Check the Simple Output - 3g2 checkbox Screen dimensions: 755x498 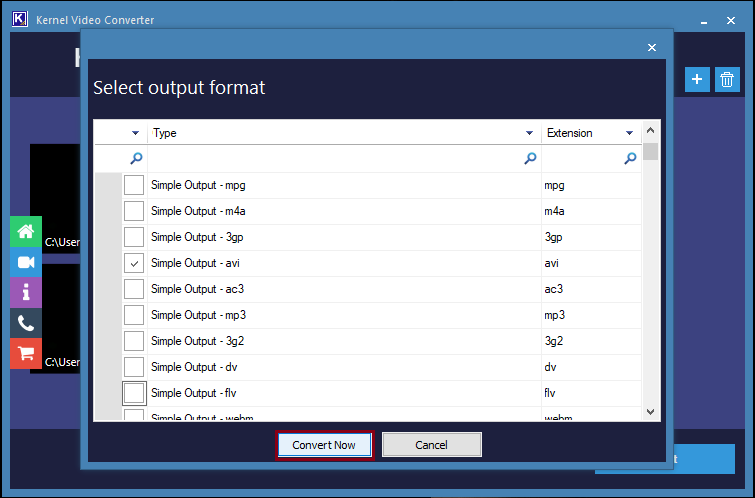click(134, 341)
